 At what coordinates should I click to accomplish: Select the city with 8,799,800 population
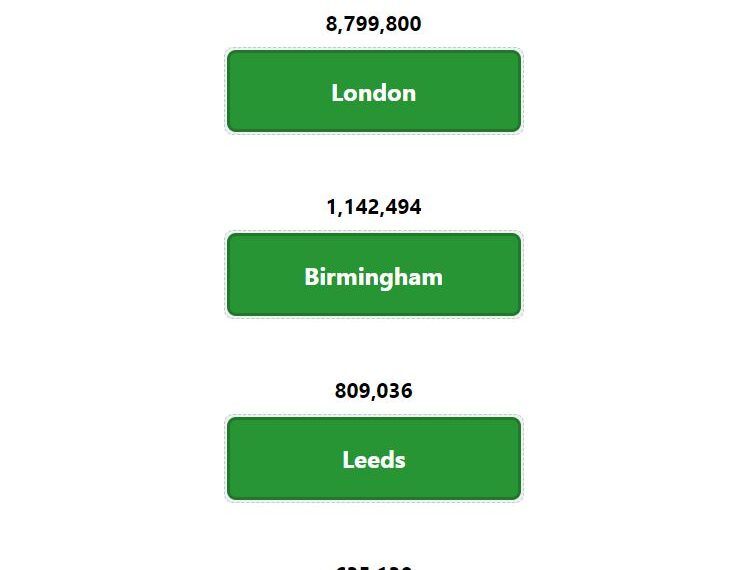[374, 91]
